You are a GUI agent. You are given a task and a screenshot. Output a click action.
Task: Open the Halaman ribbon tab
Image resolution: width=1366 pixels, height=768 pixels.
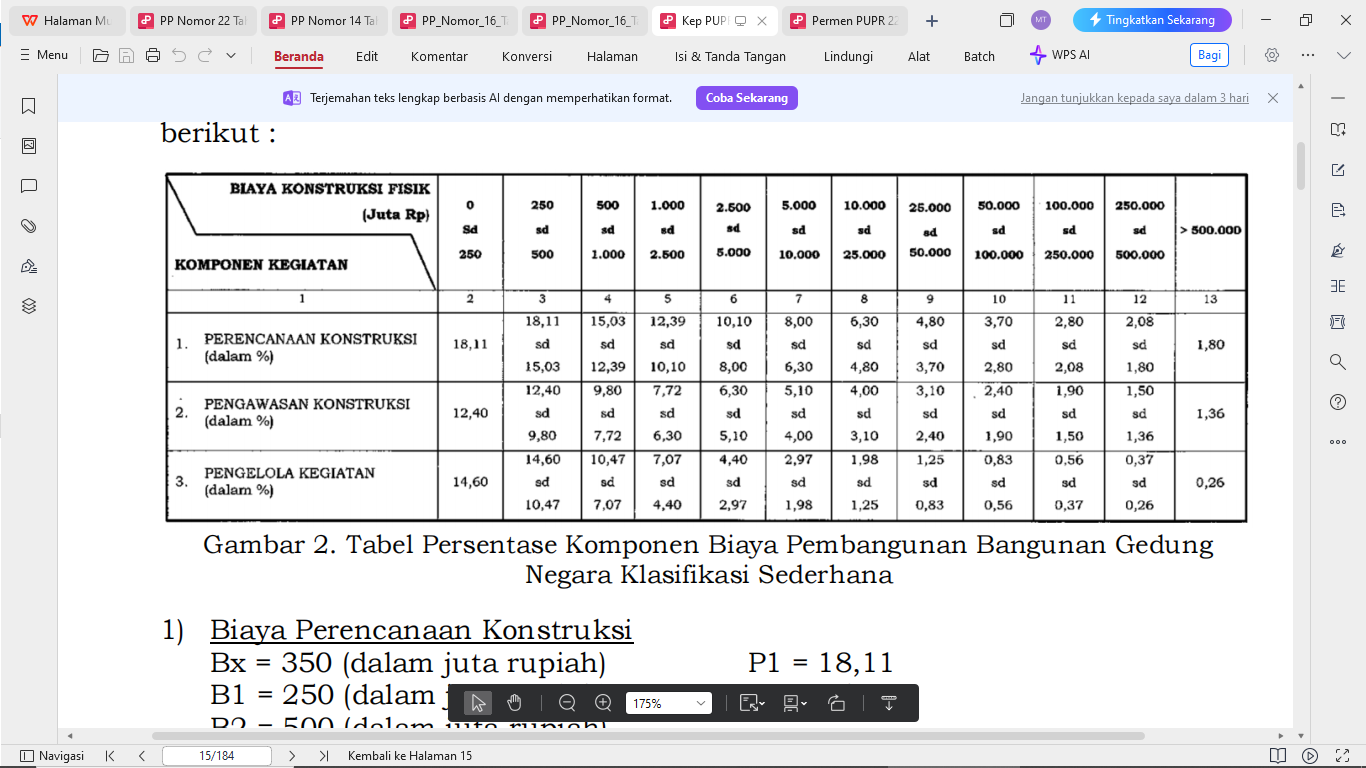[612, 57]
